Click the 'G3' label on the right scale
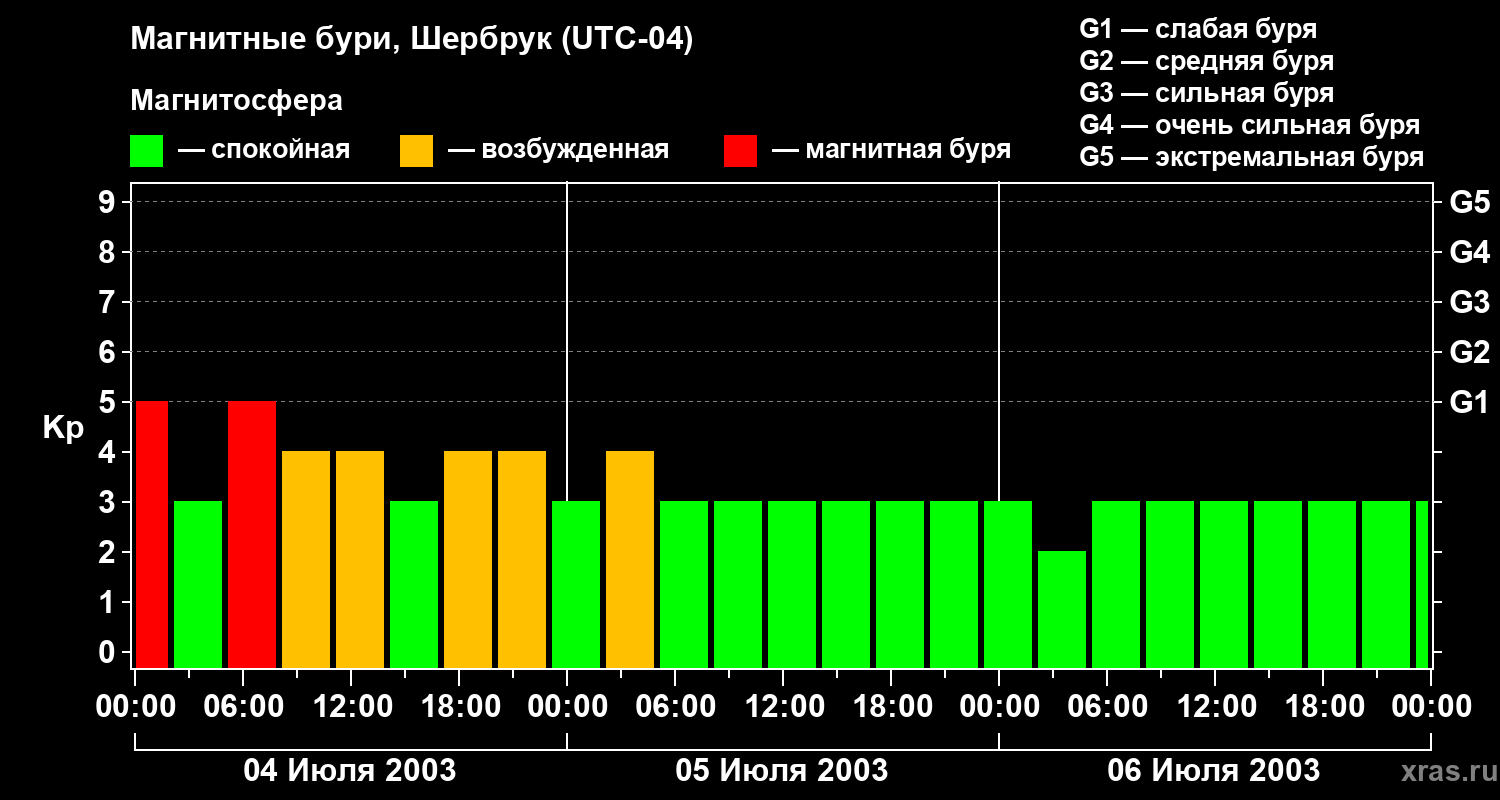This screenshot has height=800, width=1500. (1470, 302)
